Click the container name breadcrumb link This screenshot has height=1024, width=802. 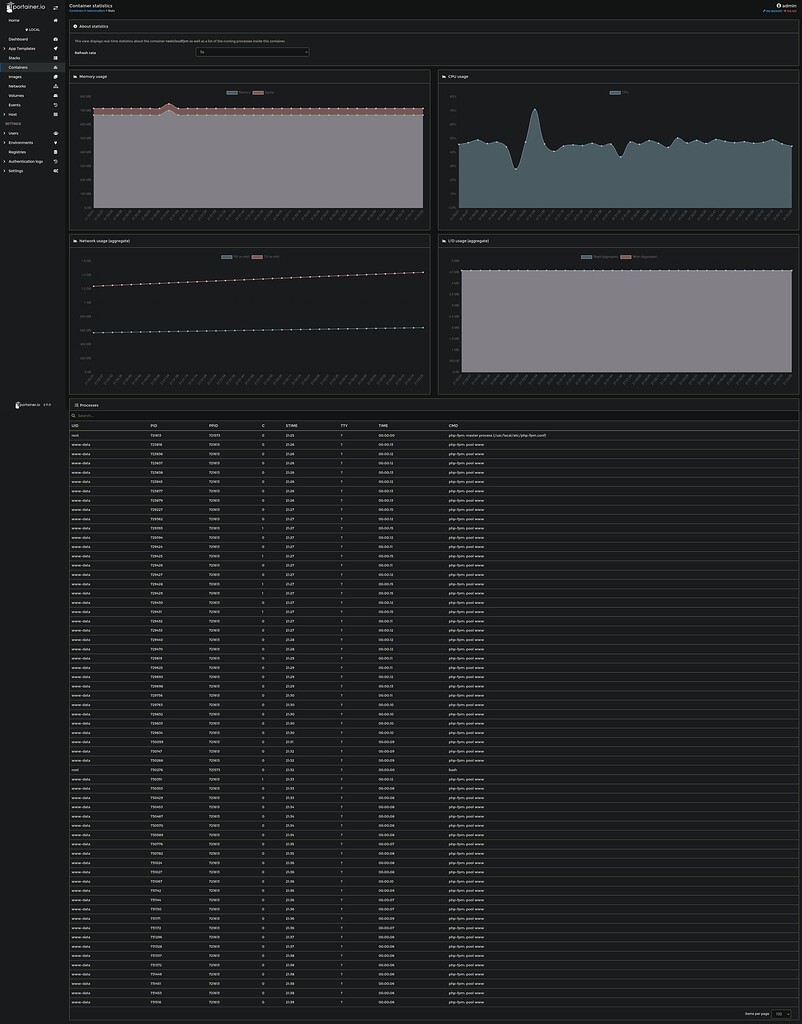point(95,11)
